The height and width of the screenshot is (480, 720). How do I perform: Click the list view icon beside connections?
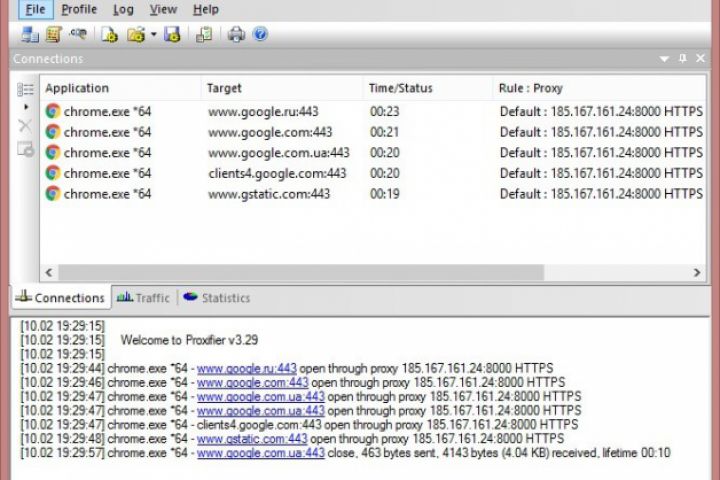(x=25, y=89)
